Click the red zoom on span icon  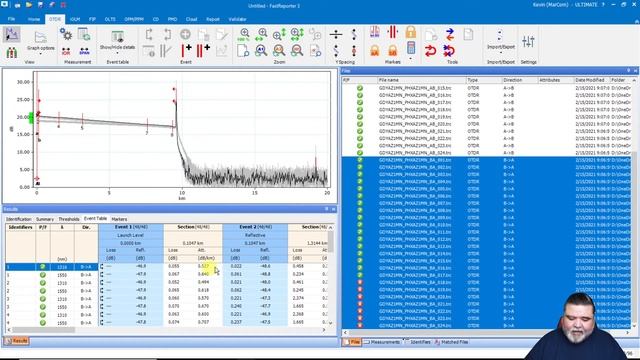[x=297, y=51]
